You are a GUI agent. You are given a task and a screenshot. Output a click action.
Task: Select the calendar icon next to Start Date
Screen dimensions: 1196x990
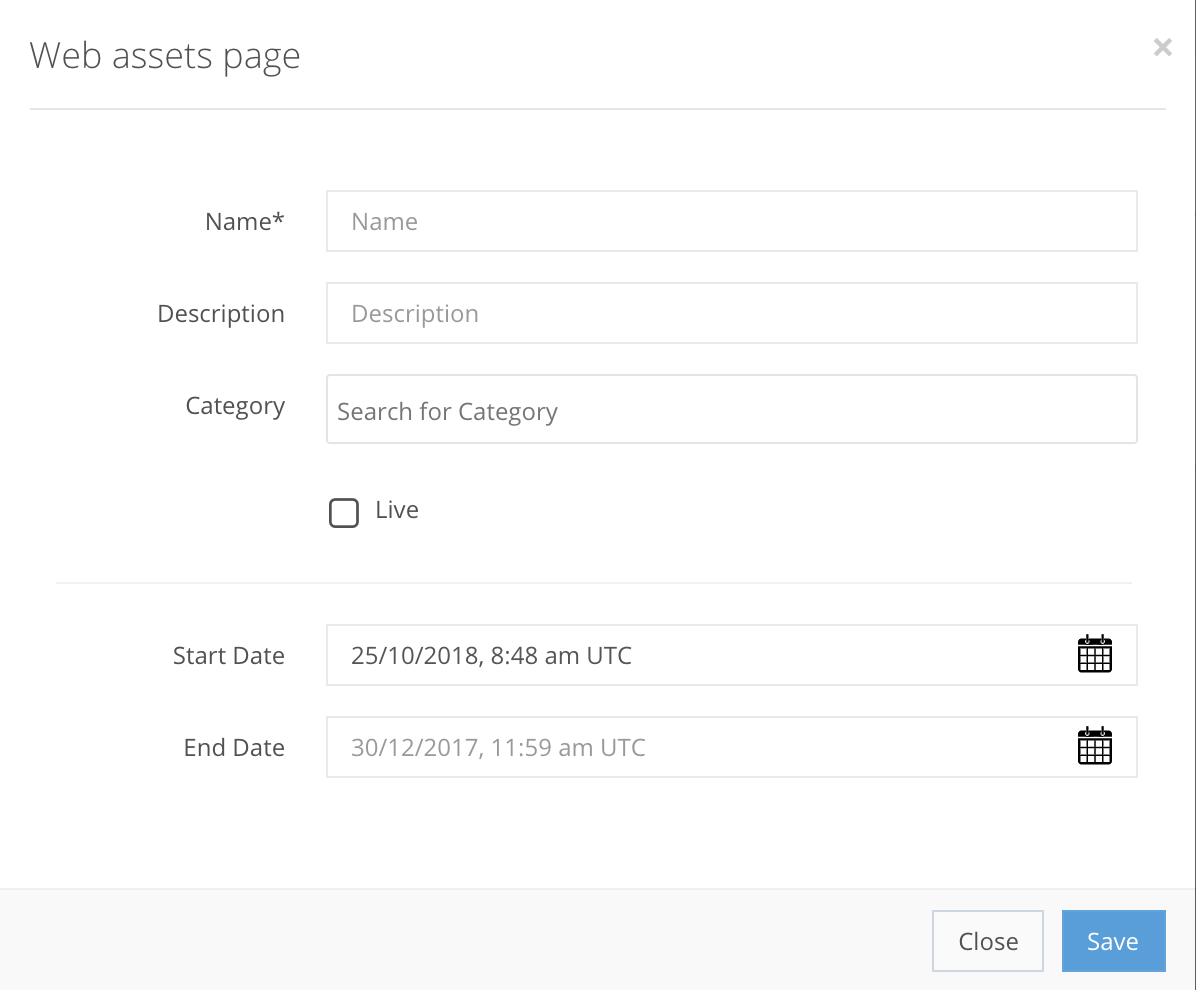tap(1094, 654)
